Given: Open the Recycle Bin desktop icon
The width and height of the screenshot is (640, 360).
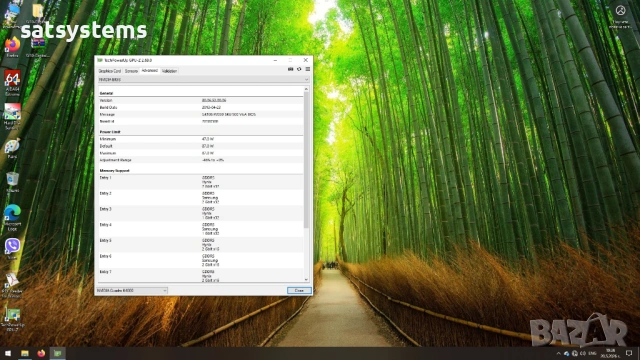Looking at the screenshot, I should 12,182.
